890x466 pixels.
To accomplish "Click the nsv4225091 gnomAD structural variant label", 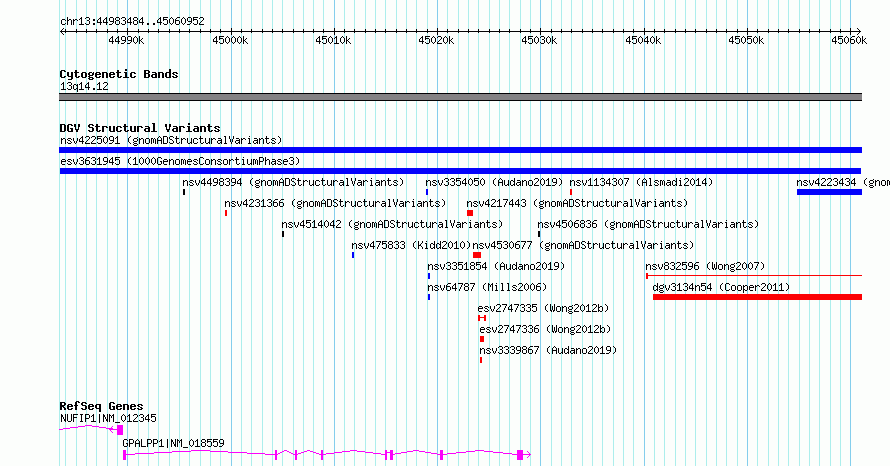I will [171, 140].
